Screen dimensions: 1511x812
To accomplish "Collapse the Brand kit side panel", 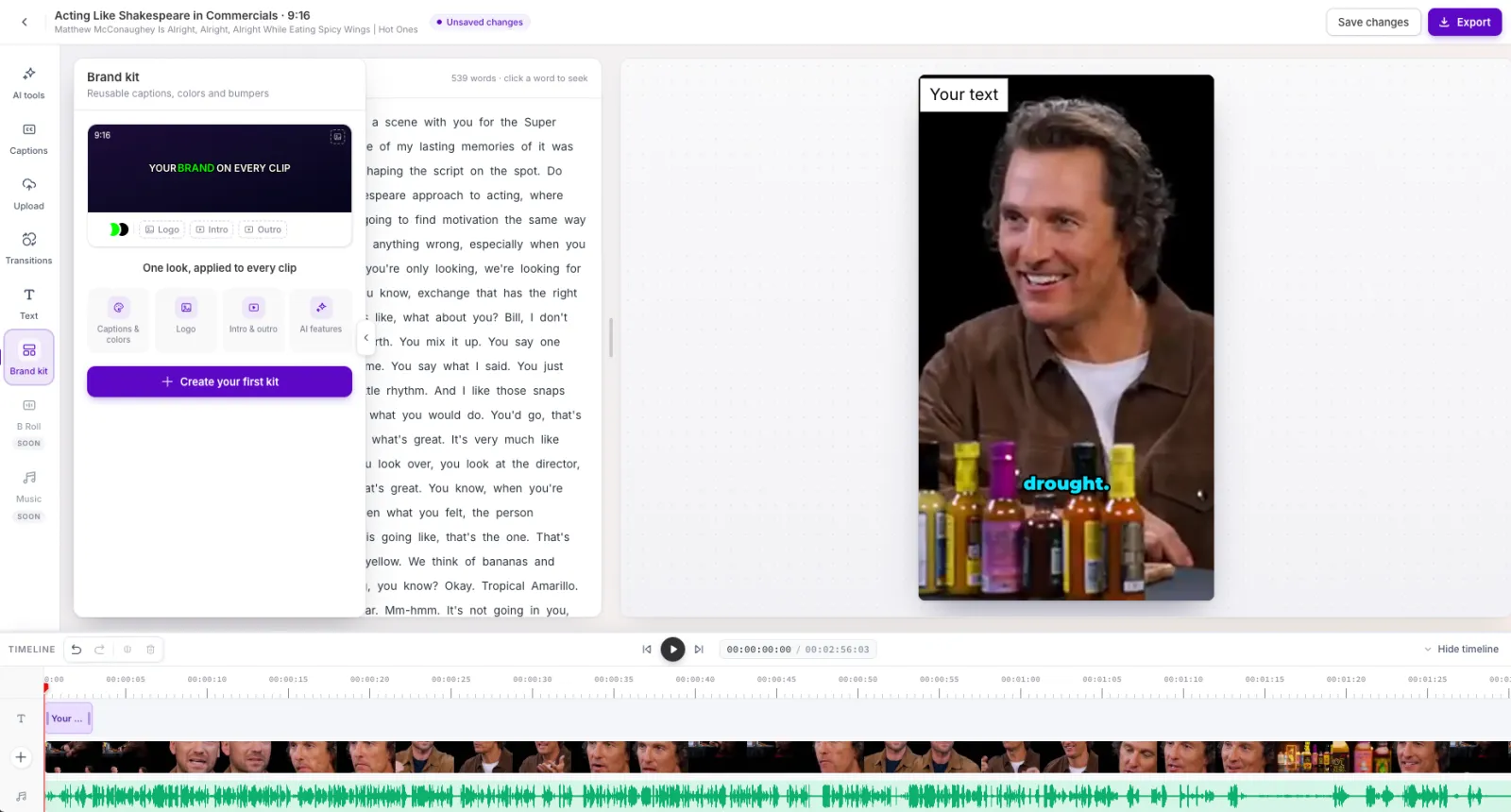I will pos(366,337).
